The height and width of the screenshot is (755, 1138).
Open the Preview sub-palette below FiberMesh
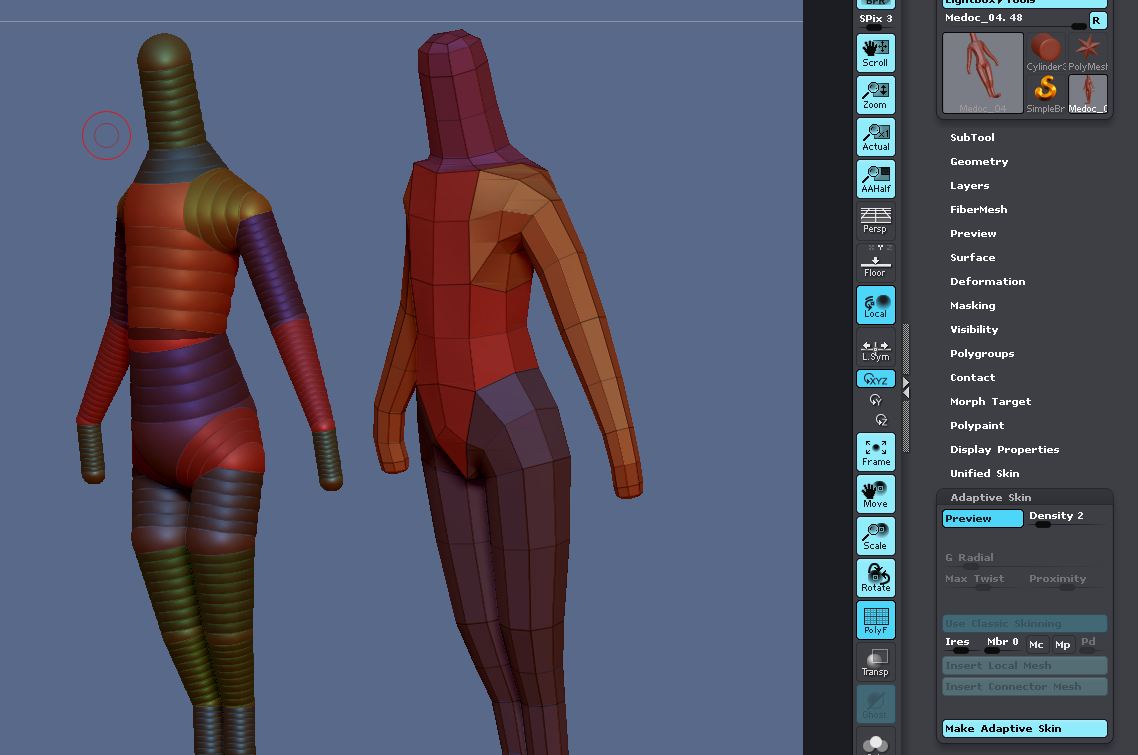[x=973, y=233]
